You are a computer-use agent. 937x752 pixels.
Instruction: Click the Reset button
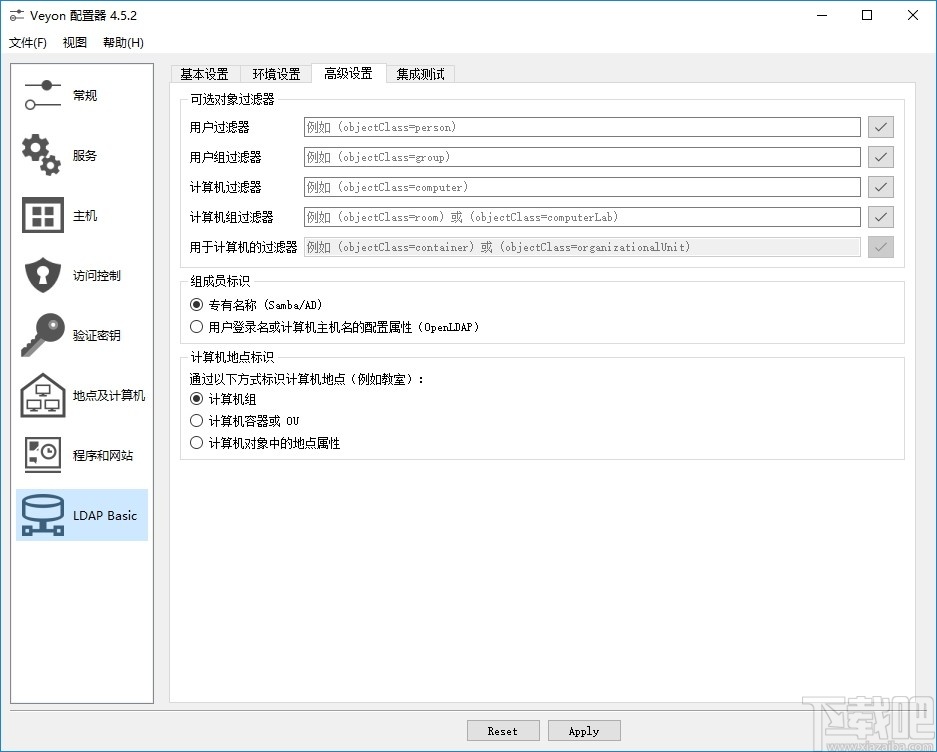click(x=503, y=730)
